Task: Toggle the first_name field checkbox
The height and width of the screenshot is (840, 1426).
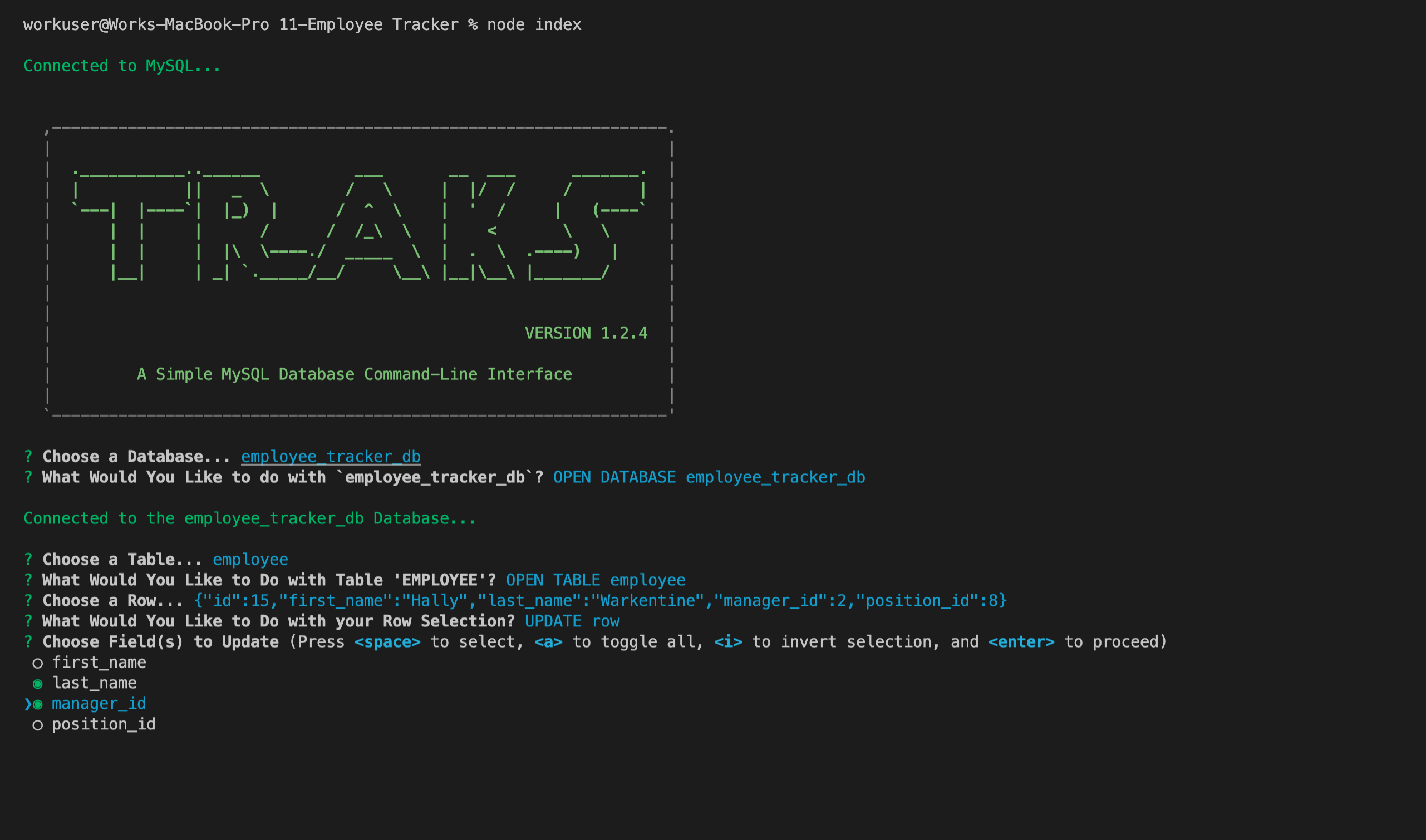Action: tap(37, 664)
